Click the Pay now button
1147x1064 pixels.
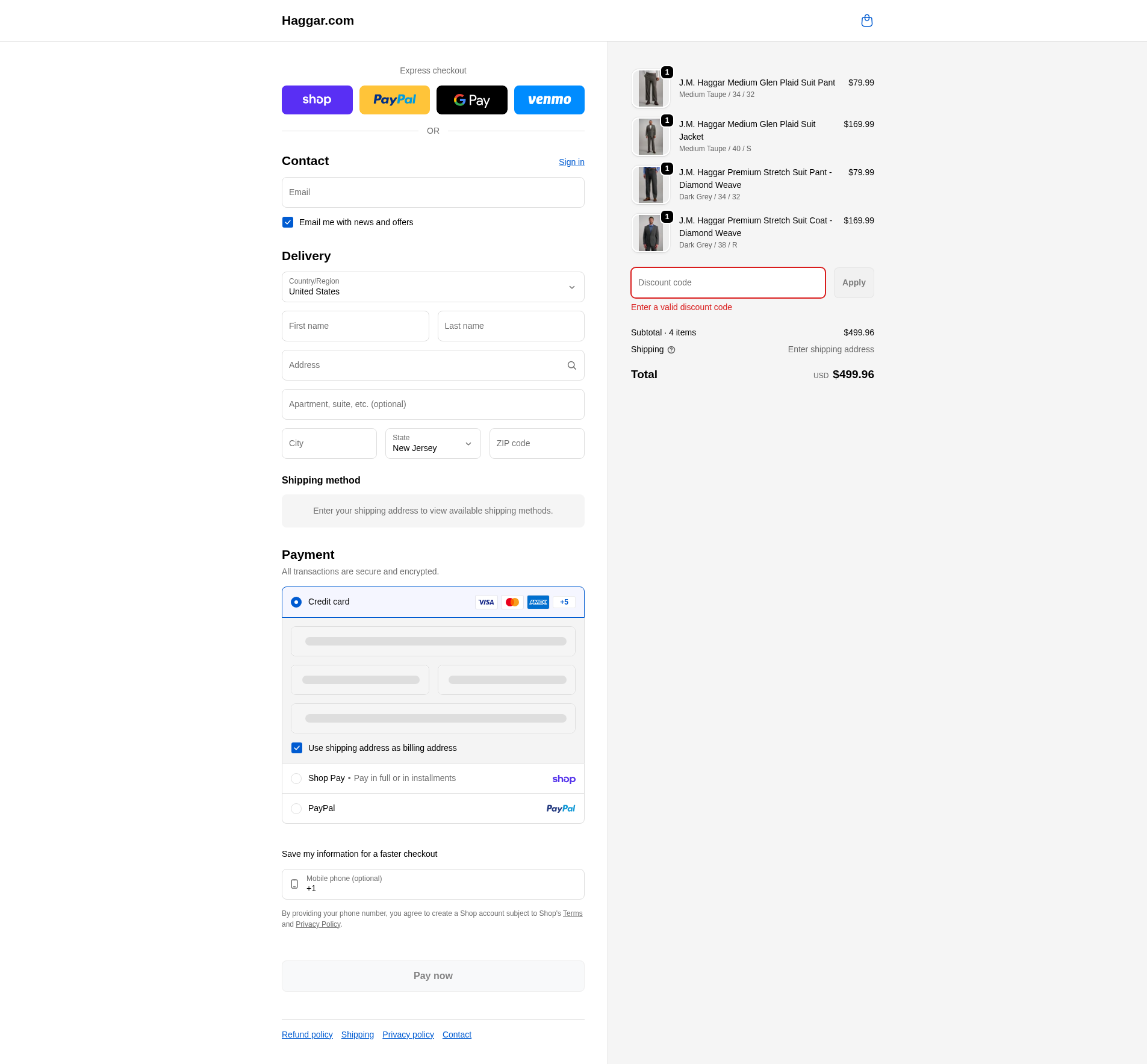[433, 976]
